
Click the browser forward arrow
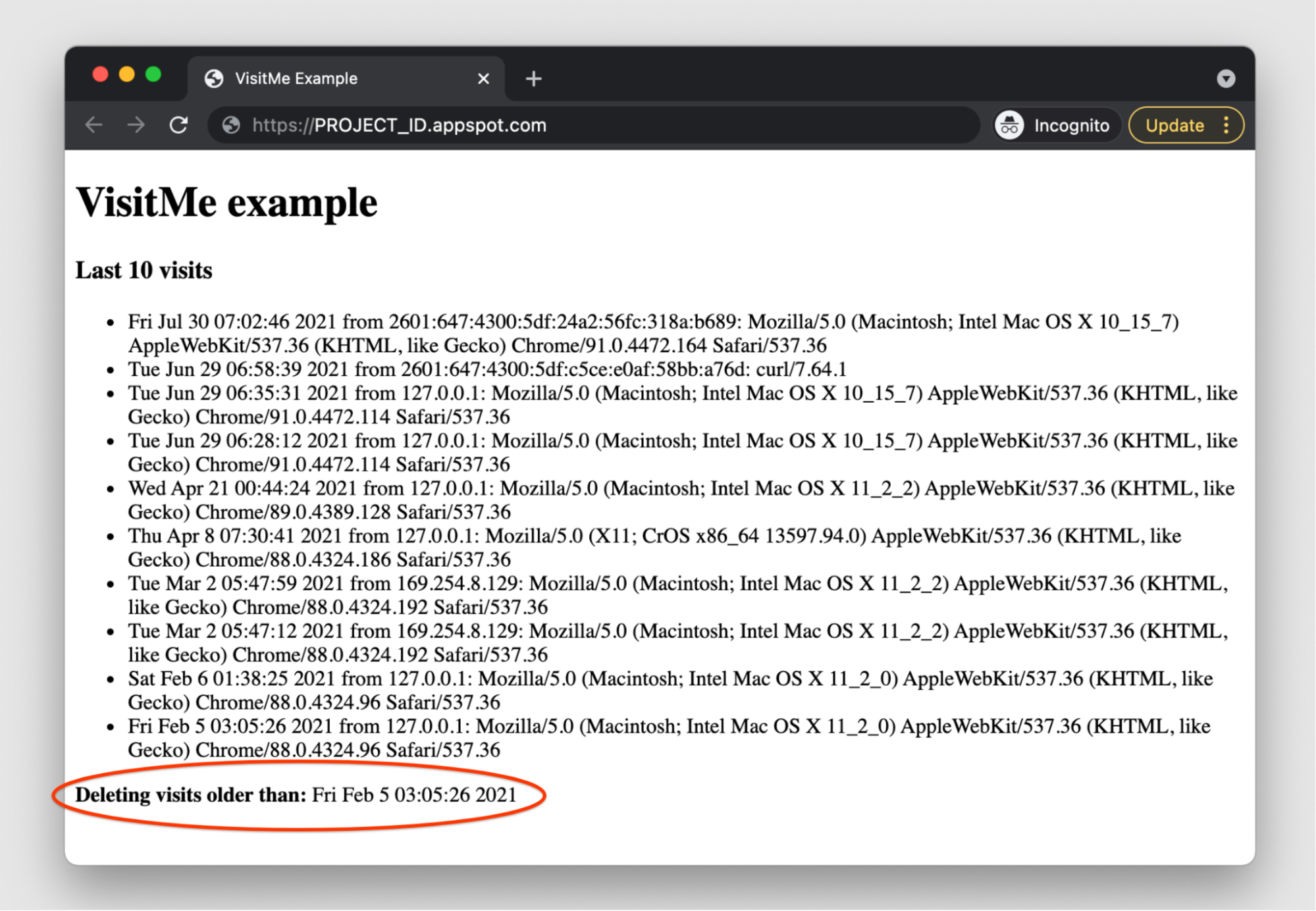136,125
